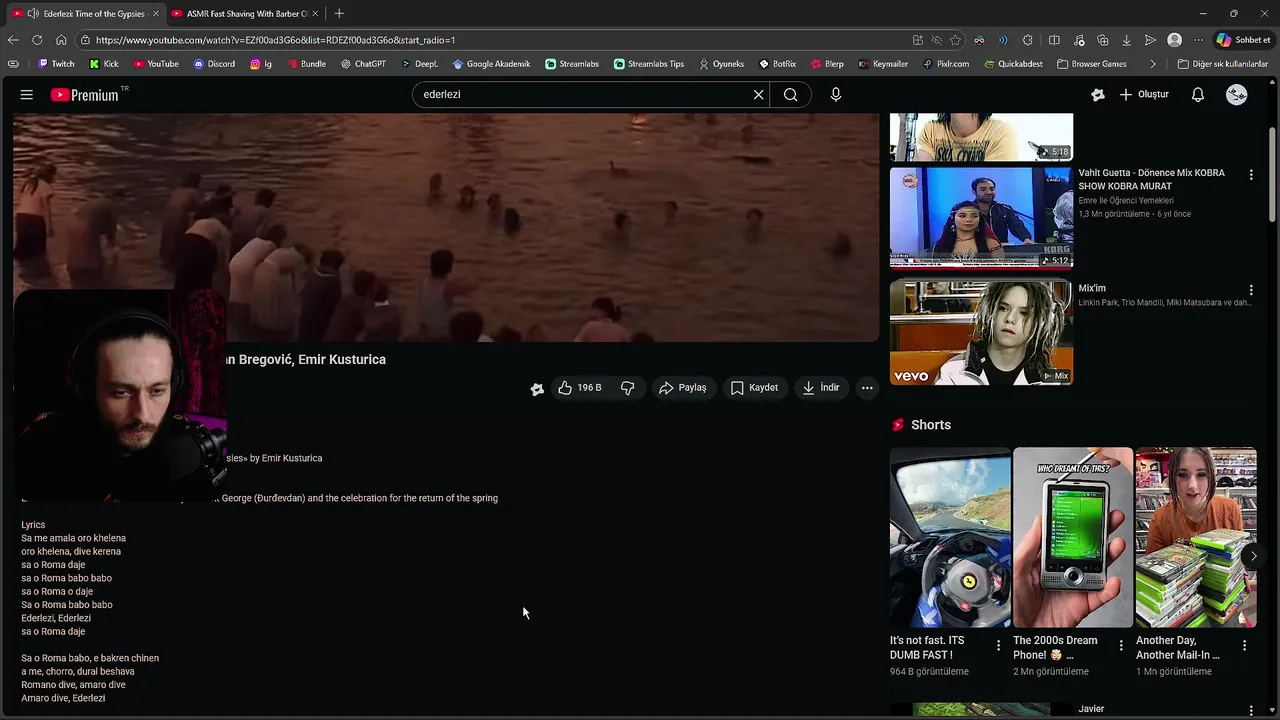Open ChatGPT bookmark
1280x720 pixels.
point(363,64)
